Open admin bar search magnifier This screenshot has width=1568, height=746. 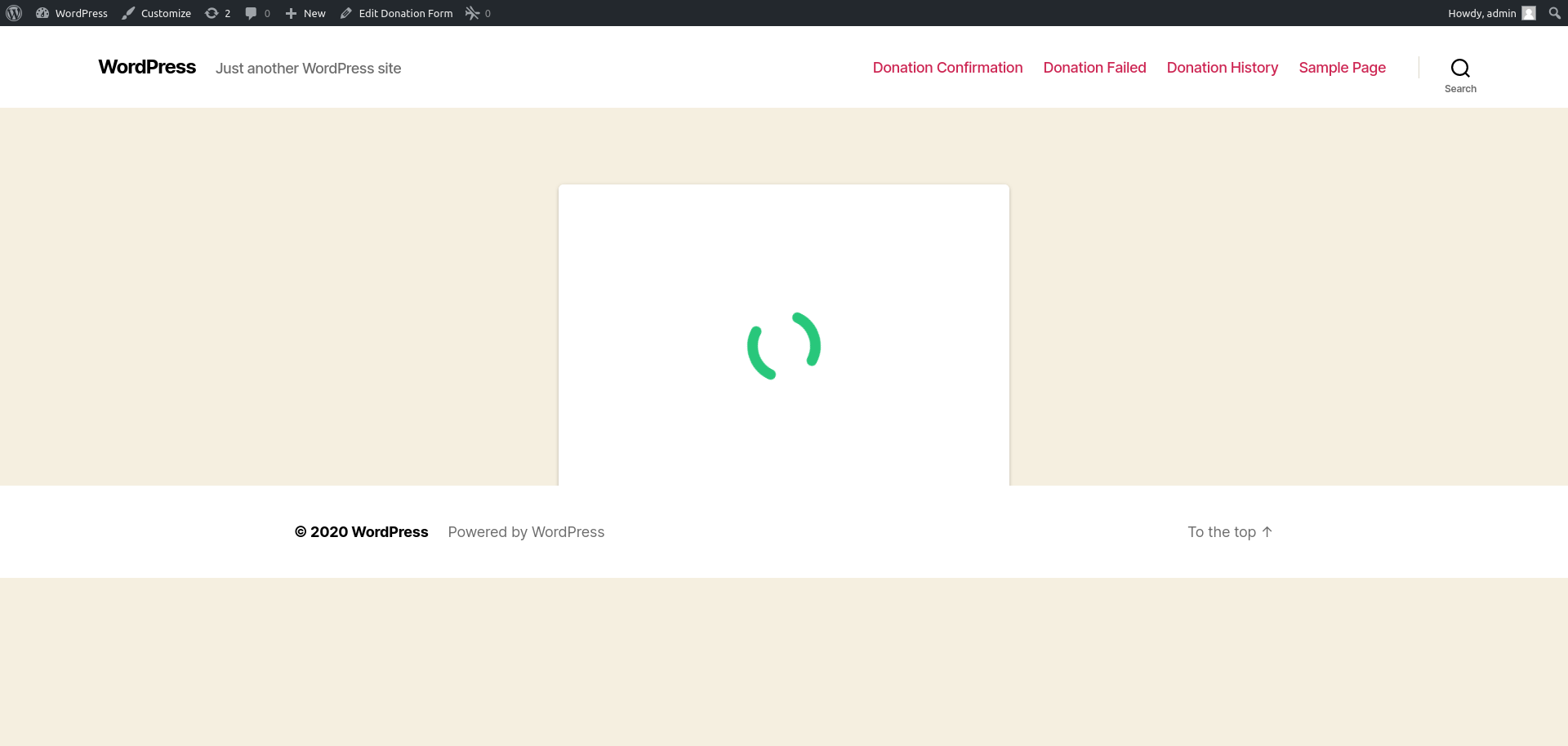click(1554, 13)
